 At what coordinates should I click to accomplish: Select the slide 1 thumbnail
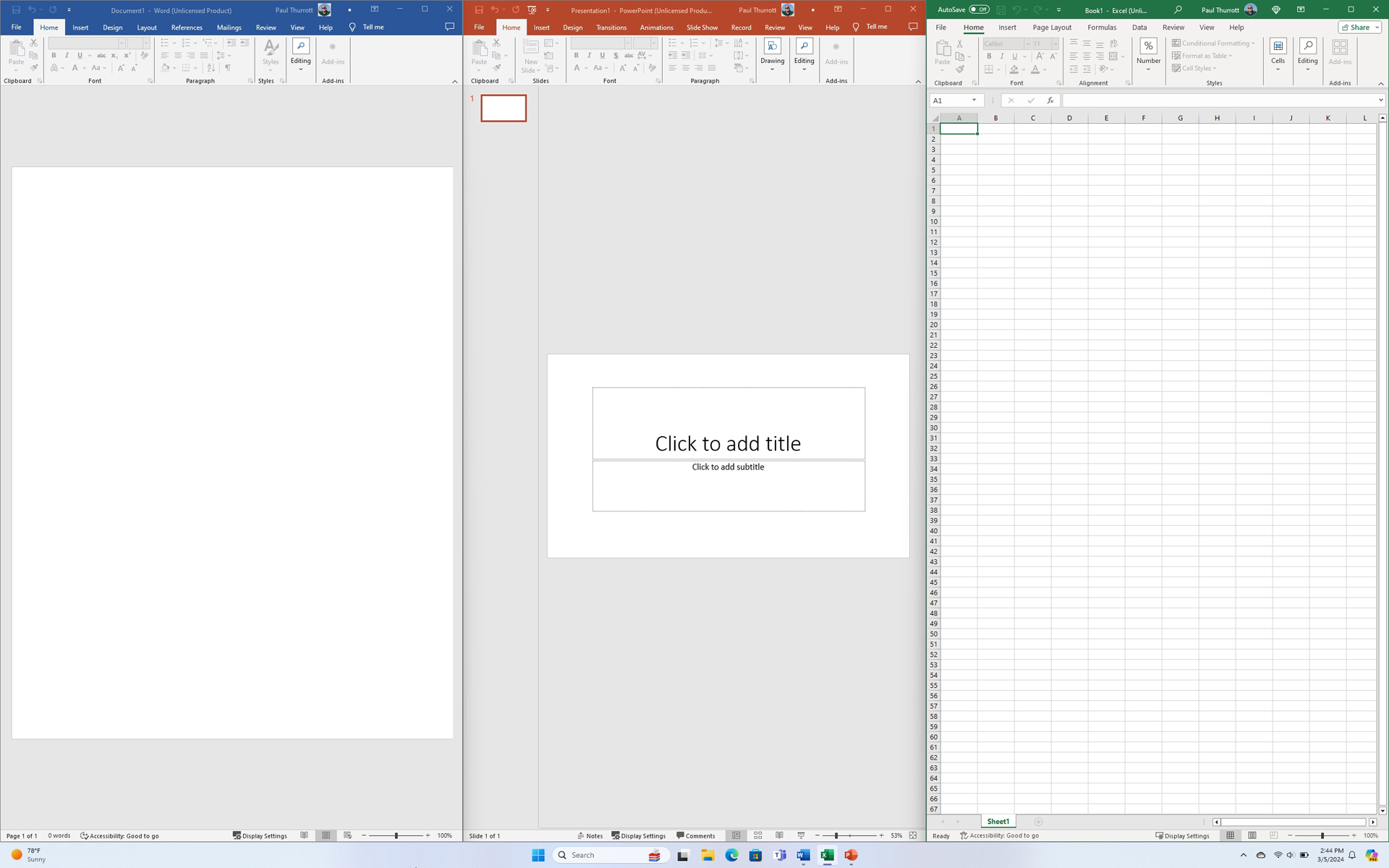click(504, 108)
